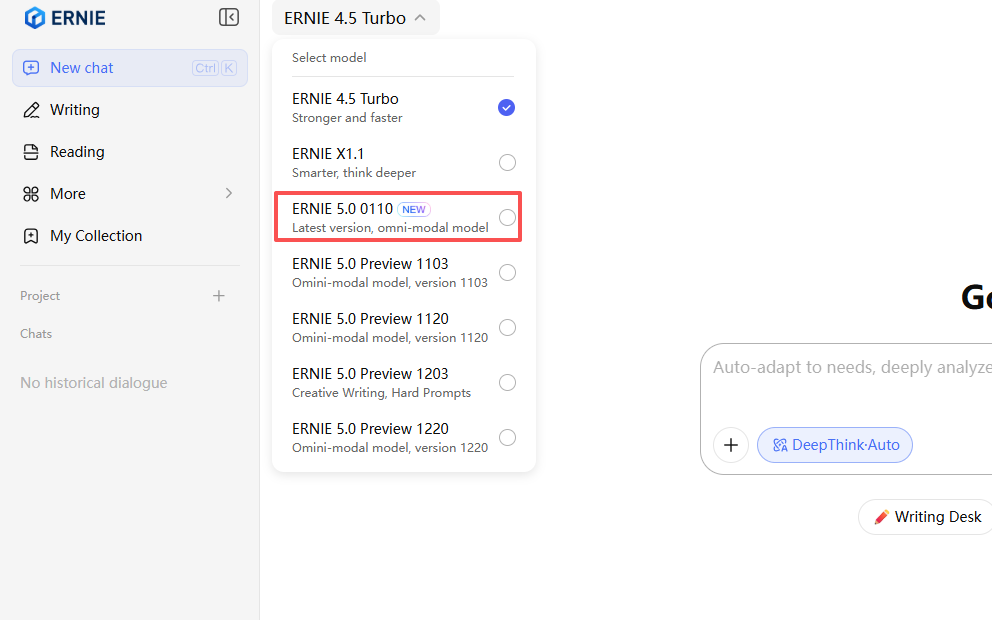Collapse the ERNIE 4.5 Turbo model dropdown
The image size is (992, 620).
click(x=355, y=18)
